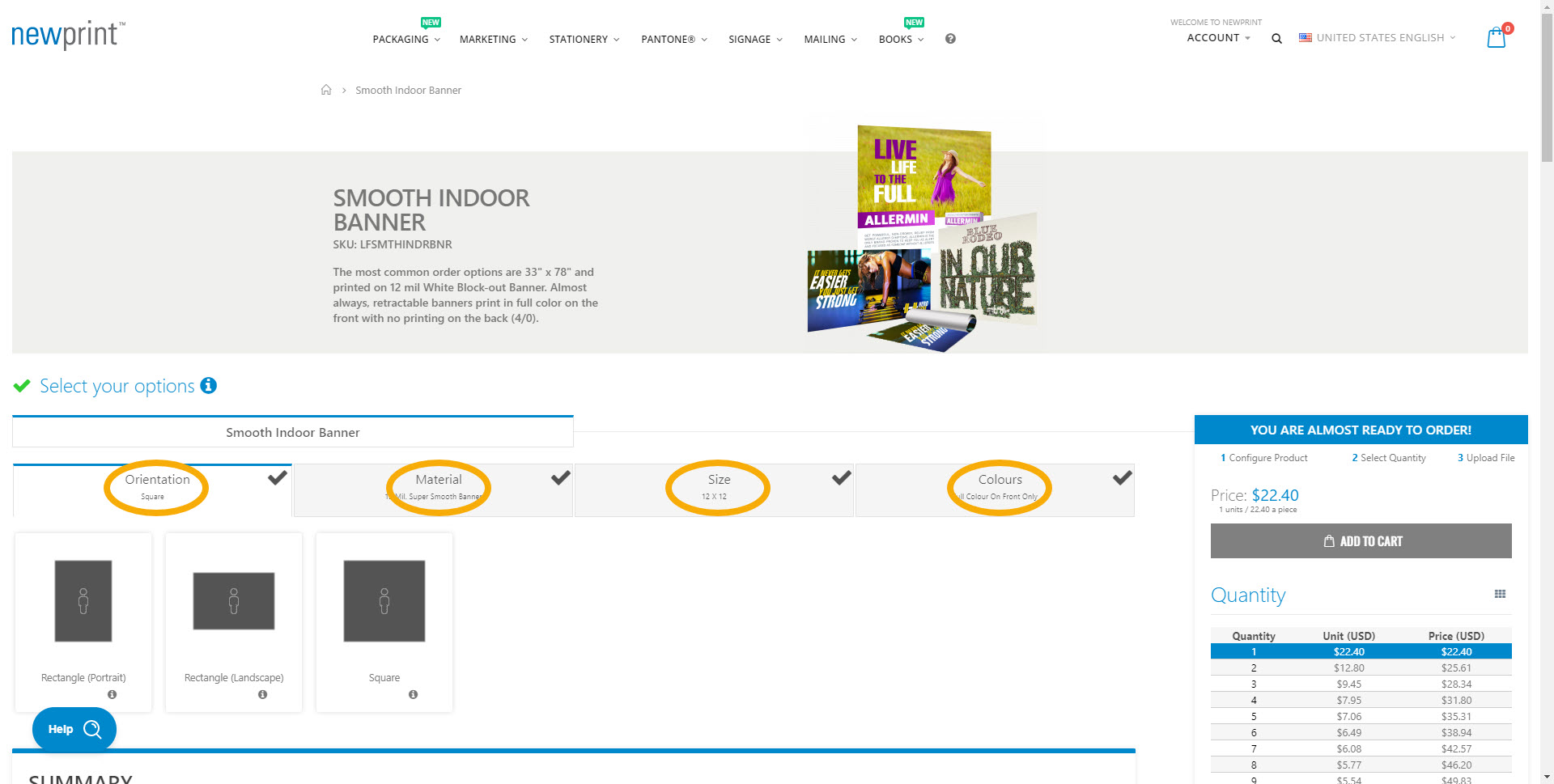The width and height of the screenshot is (1554, 784).
Task: Click the banner product sample image
Action: tap(923, 238)
